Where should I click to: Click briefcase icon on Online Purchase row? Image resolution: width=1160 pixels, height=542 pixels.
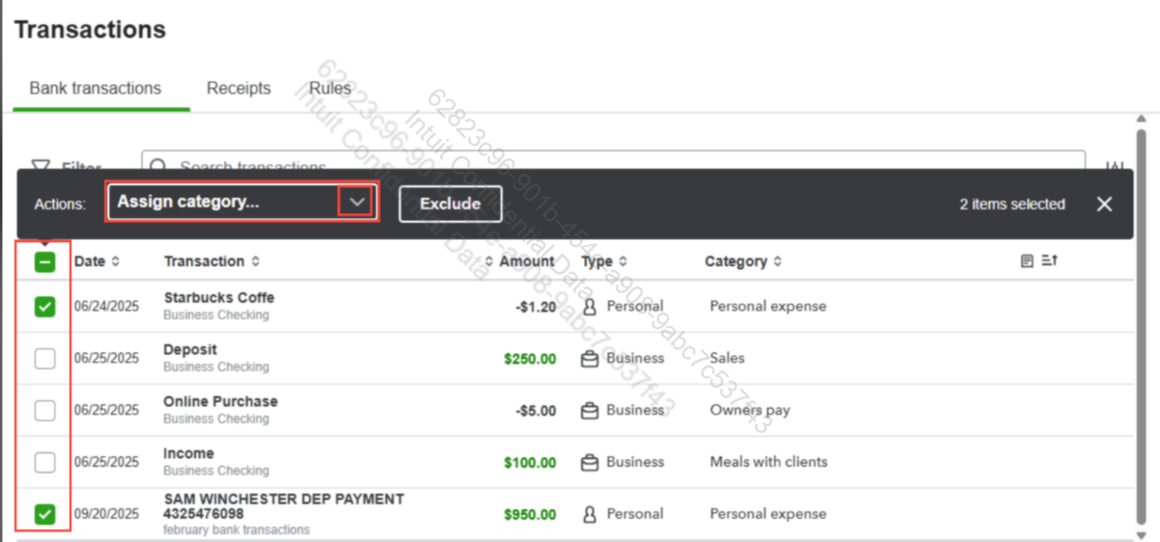(590, 410)
